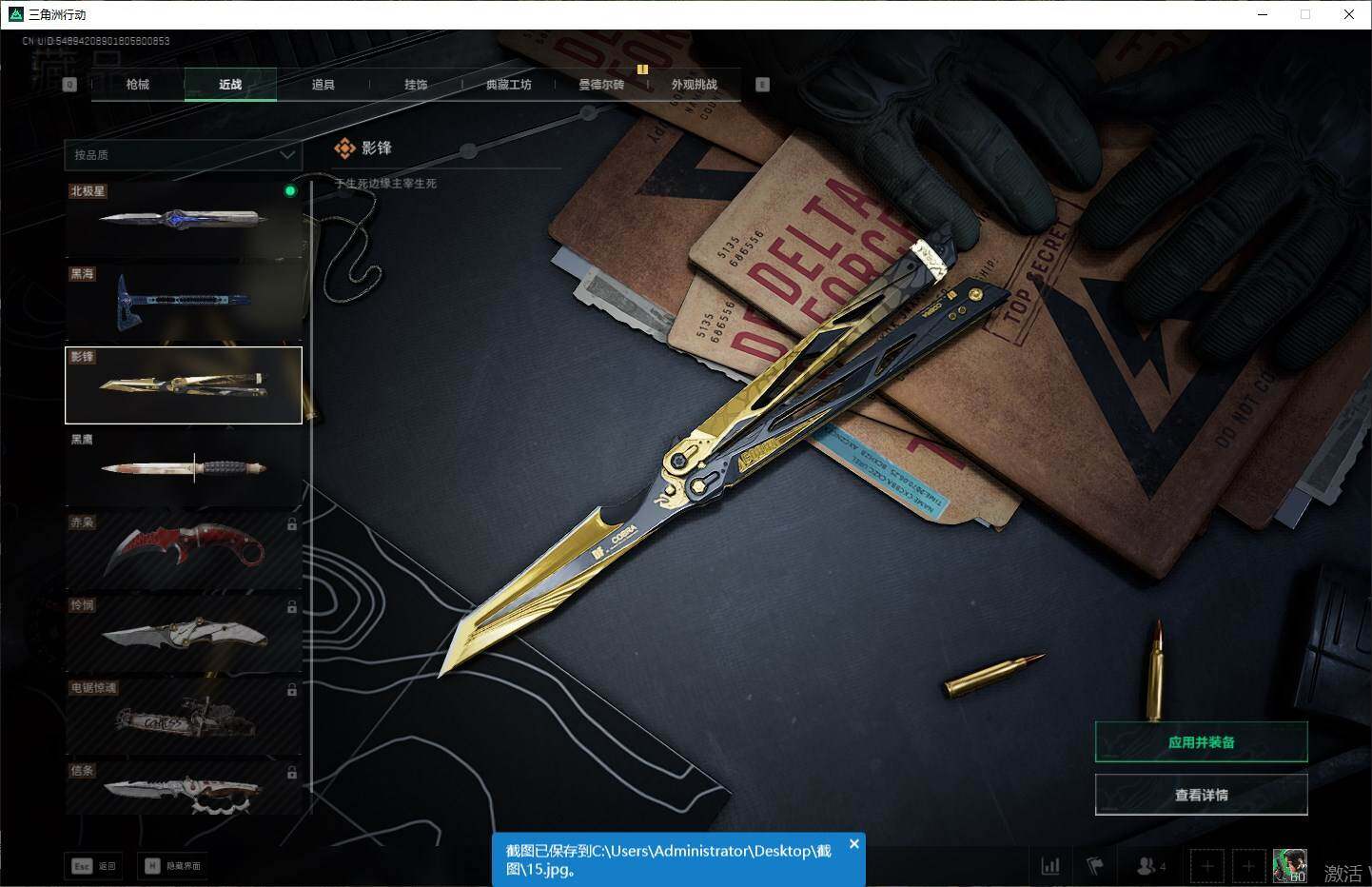Screen dimensions: 1372x887
Task: Open the statistics bar chart icon
Action: [x=1050, y=866]
